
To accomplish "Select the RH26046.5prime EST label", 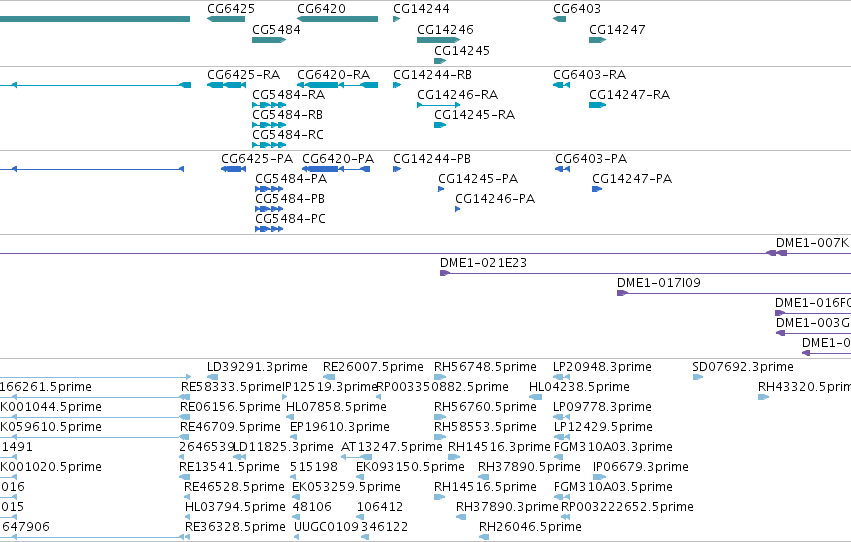I will (x=530, y=528).
